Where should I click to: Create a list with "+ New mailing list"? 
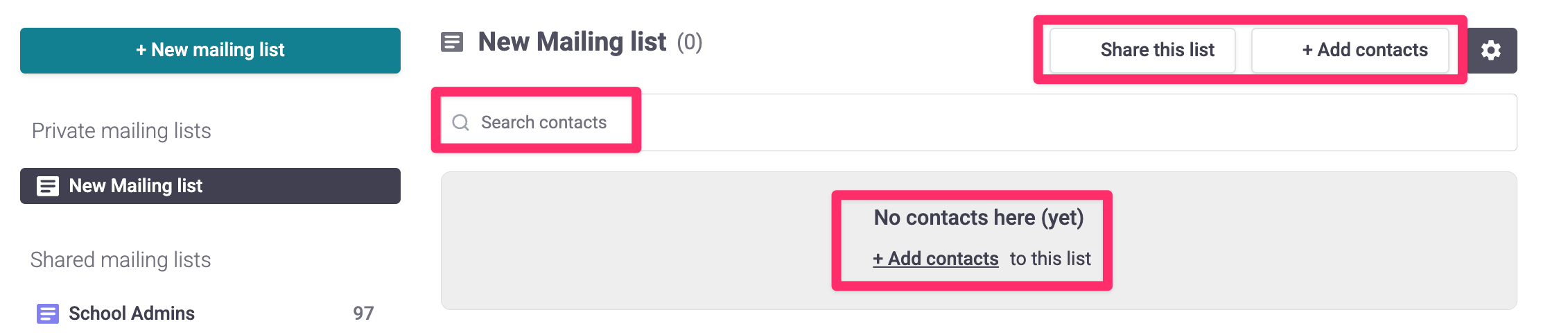click(210, 50)
